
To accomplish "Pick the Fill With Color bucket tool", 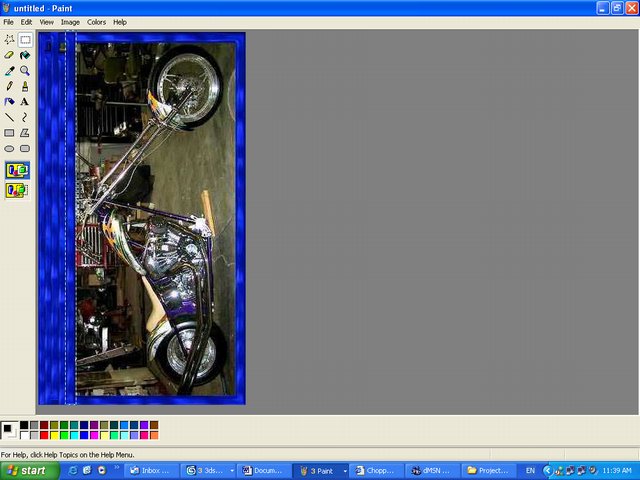I will (25, 56).
